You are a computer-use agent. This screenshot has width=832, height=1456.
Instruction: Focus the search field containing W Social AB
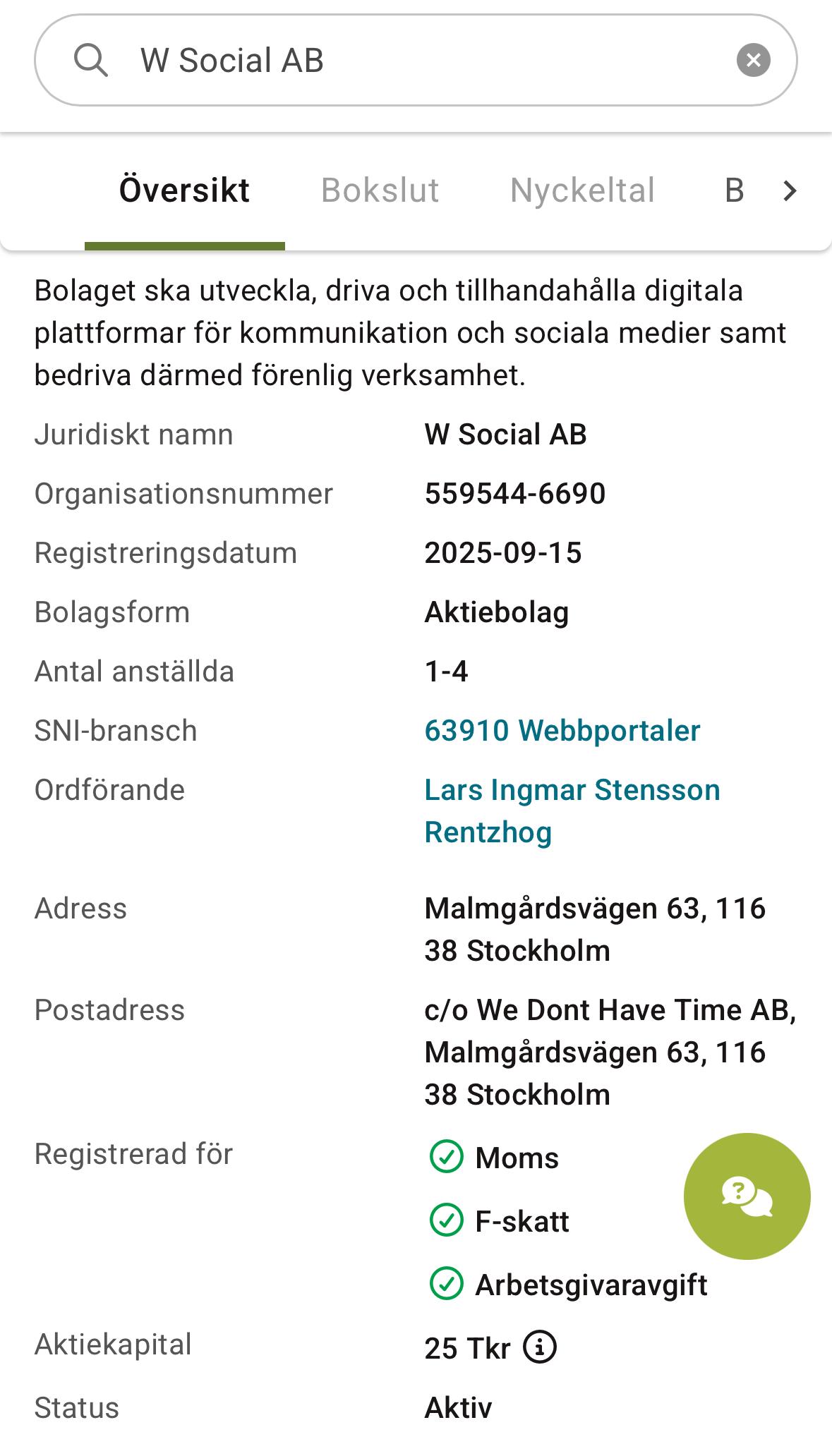pyautogui.click(x=423, y=60)
